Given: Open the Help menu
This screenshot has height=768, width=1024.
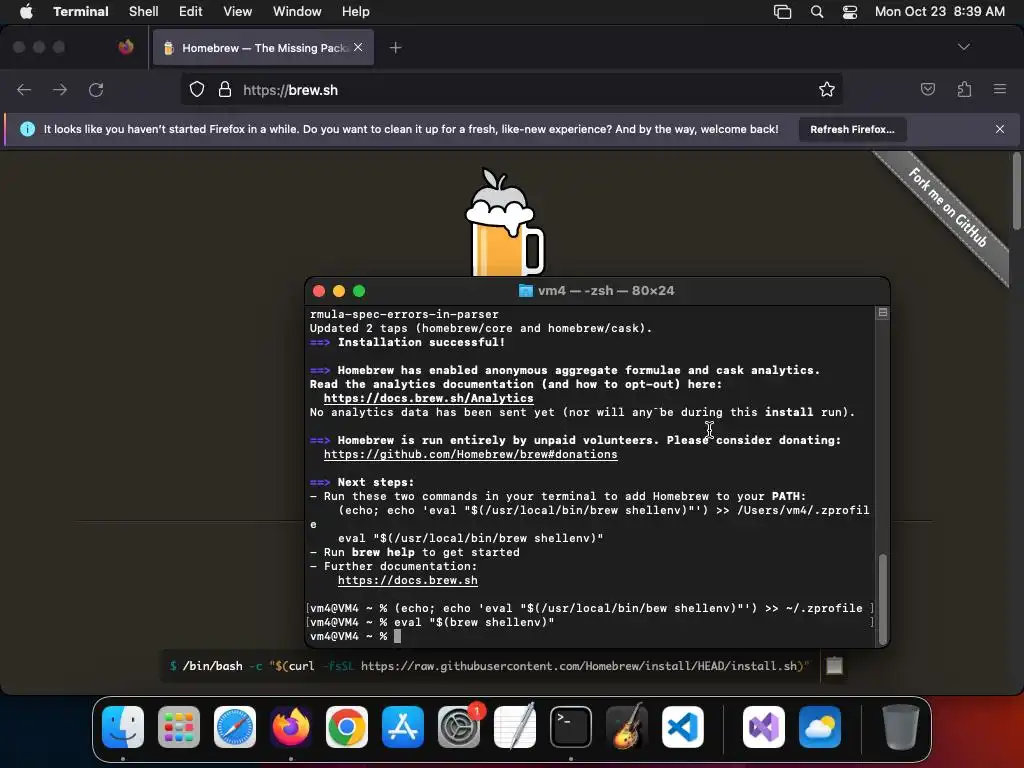Looking at the screenshot, I should click(355, 12).
